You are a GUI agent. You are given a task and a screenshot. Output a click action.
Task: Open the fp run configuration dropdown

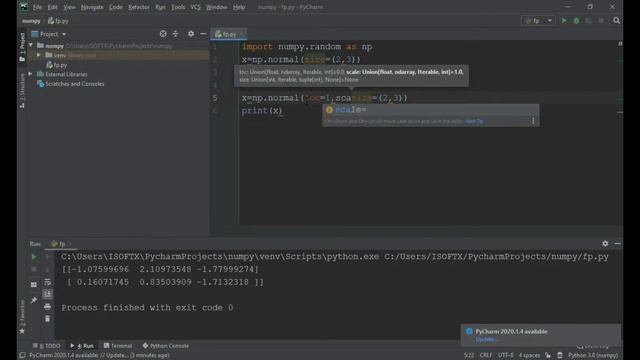(538, 20)
